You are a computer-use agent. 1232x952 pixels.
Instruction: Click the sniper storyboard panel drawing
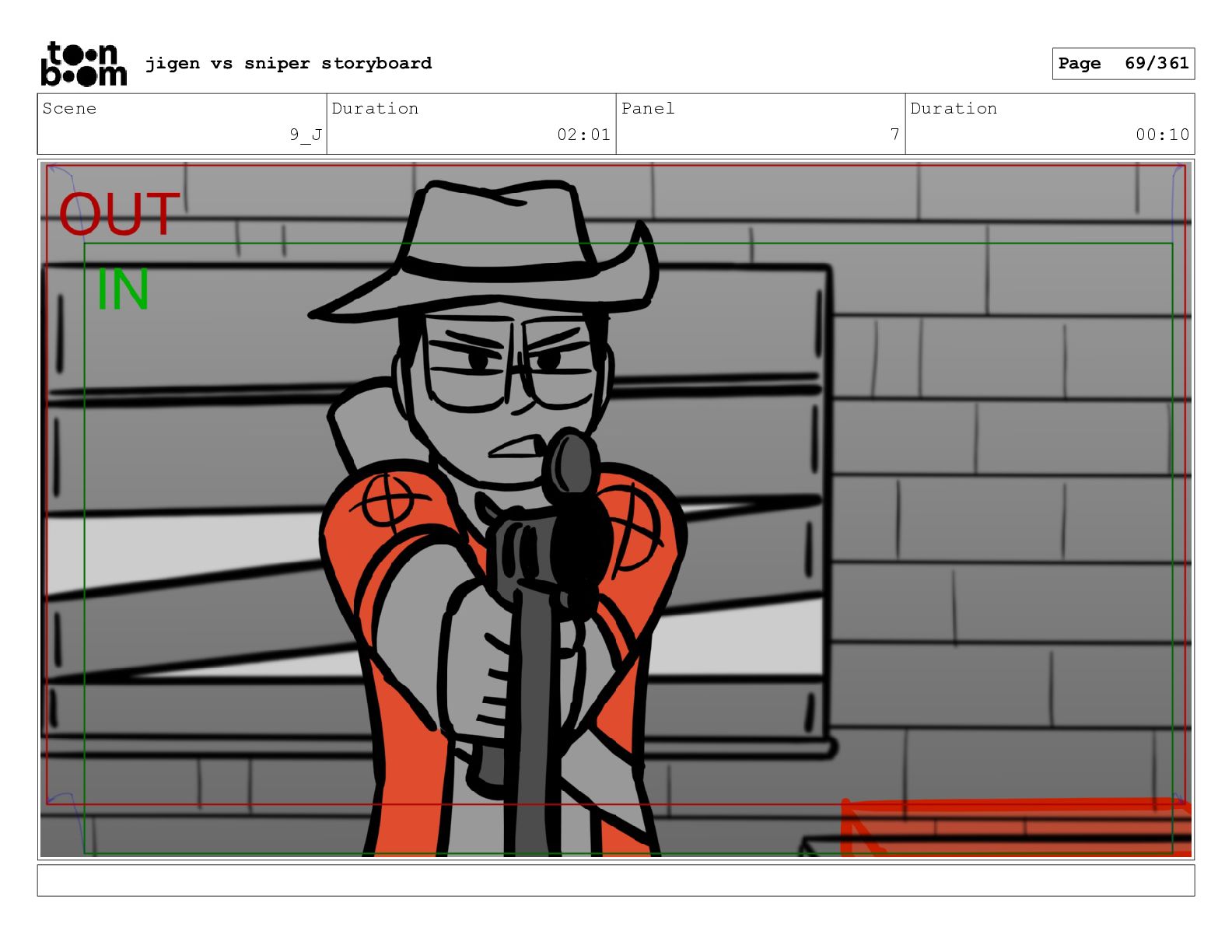point(616,509)
